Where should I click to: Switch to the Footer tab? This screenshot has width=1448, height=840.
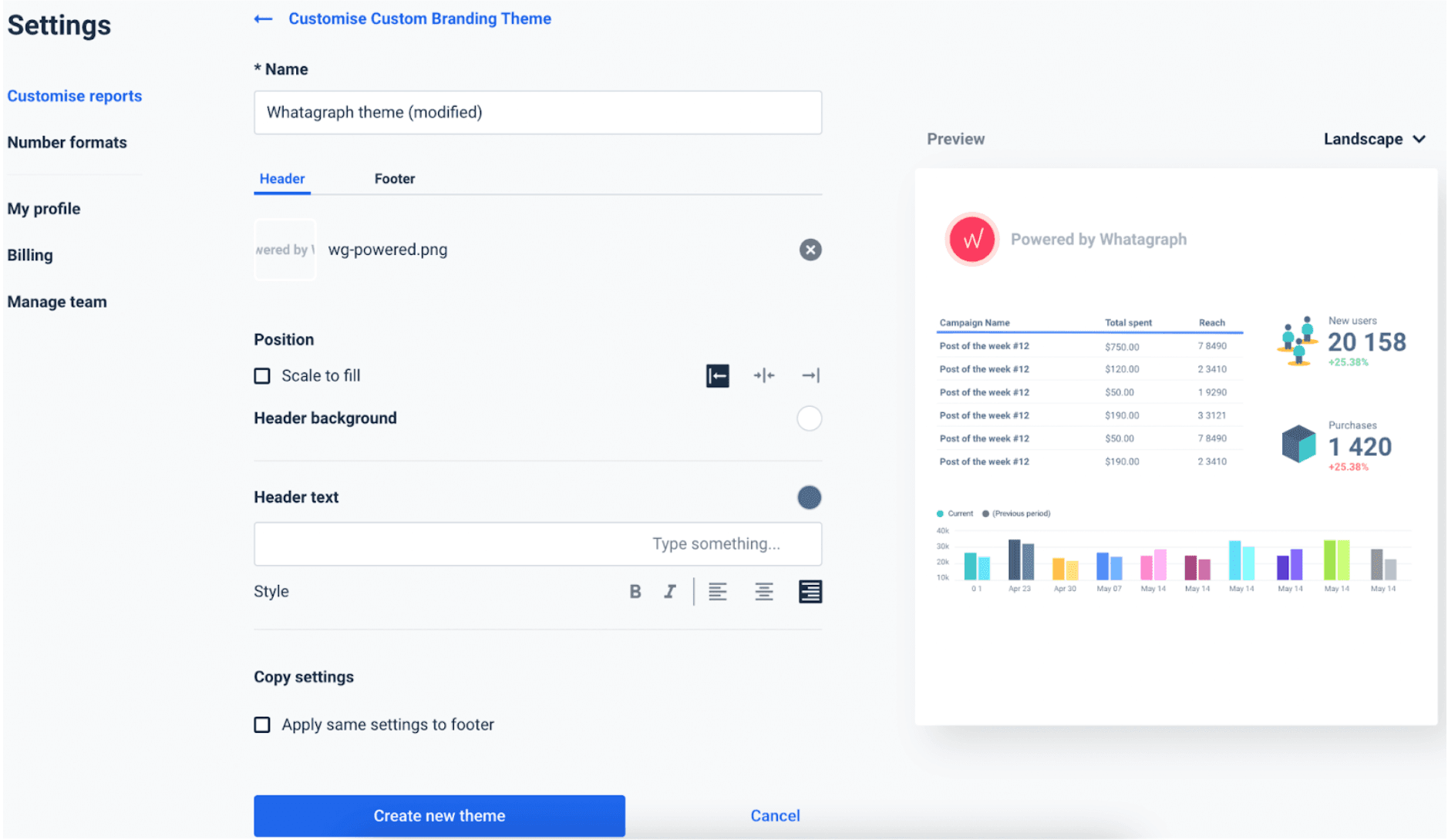click(395, 179)
